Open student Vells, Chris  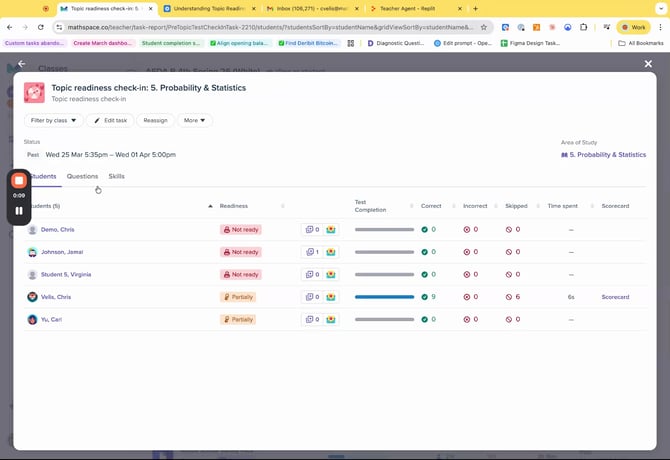coord(56,297)
